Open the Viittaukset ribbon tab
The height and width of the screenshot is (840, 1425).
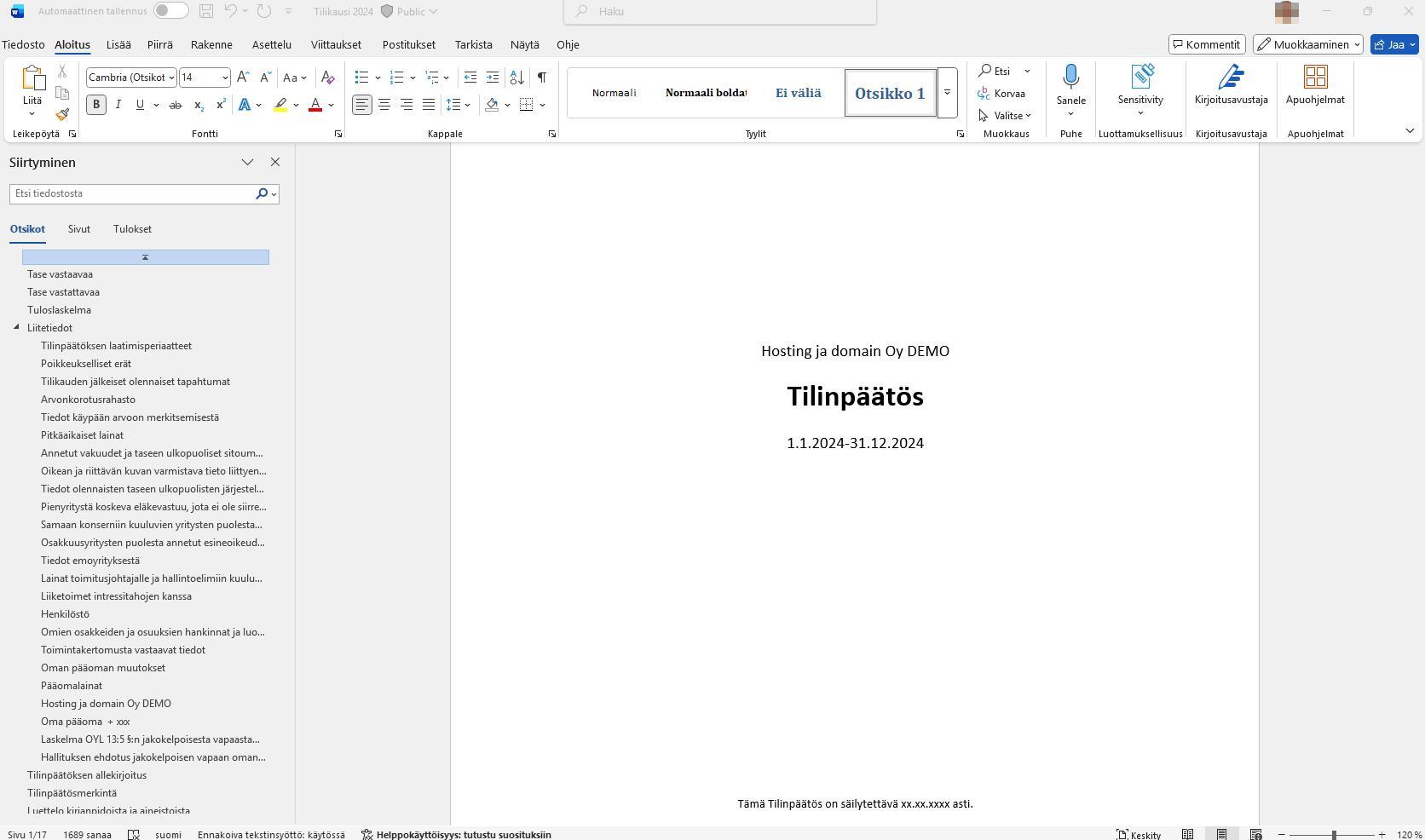coord(336,44)
